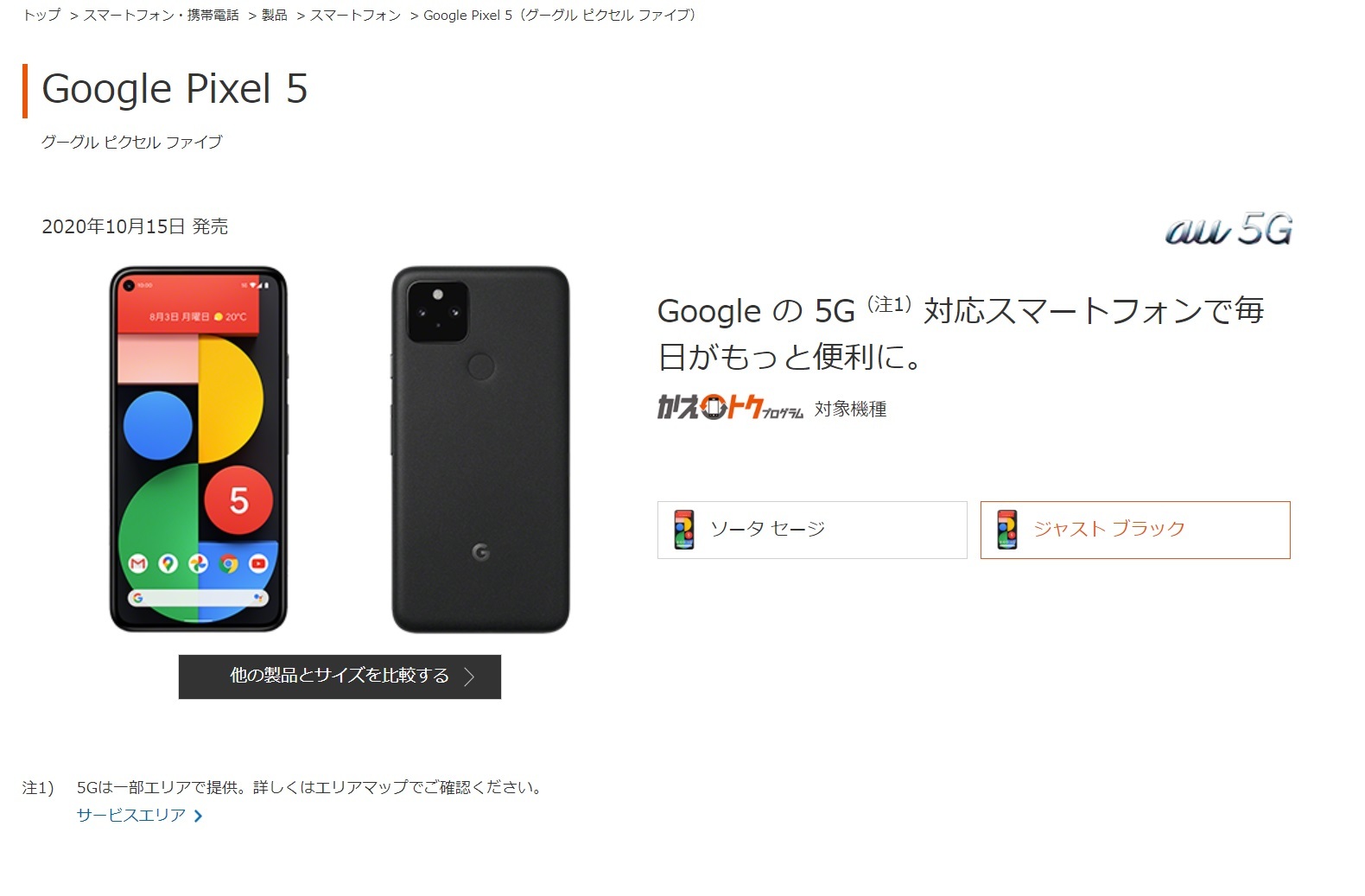Click Google Pixel 5 breadcrumb current page
Viewport: 1365px width, 896px height.
point(561,15)
